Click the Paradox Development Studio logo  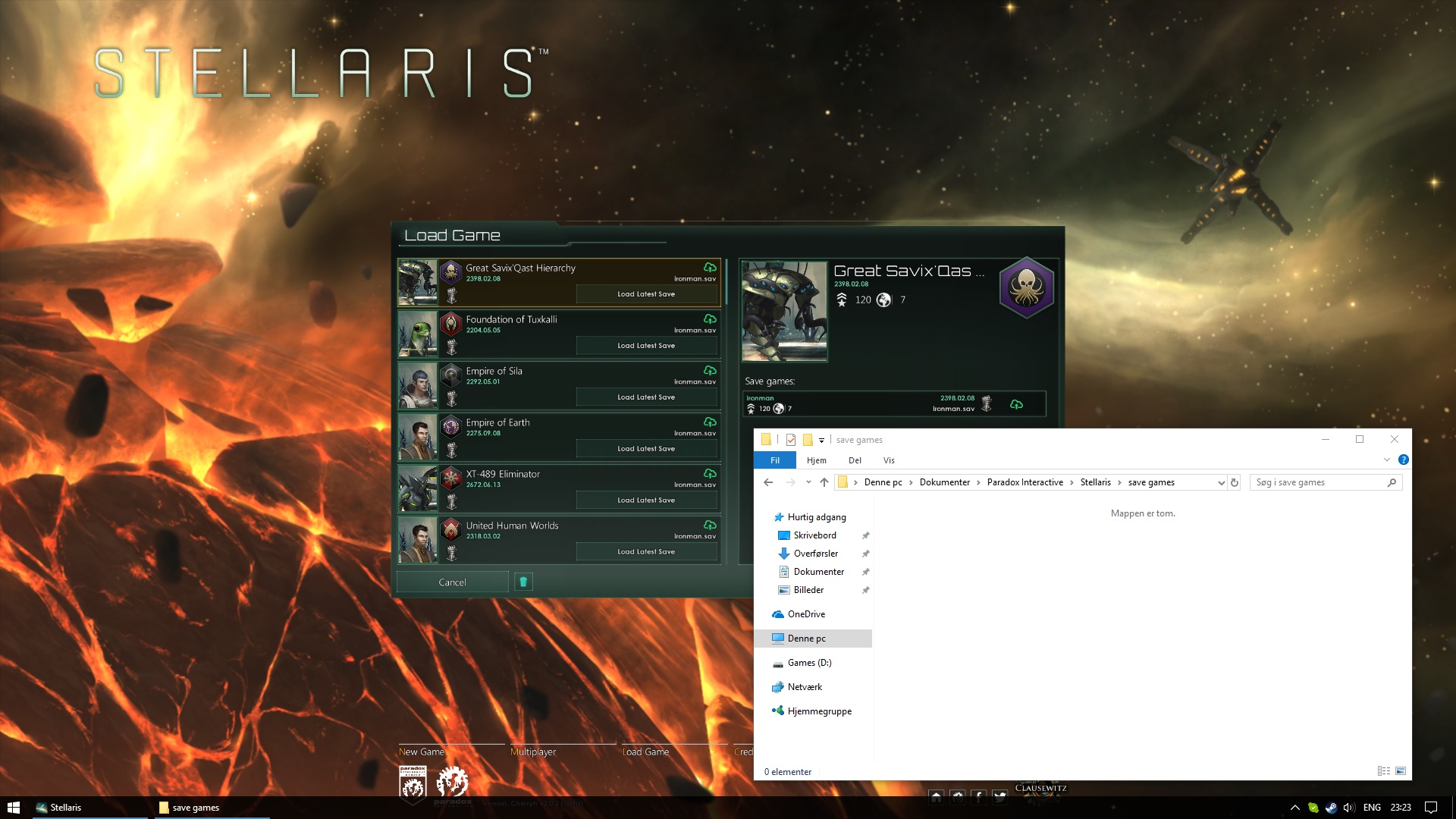point(413,783)
